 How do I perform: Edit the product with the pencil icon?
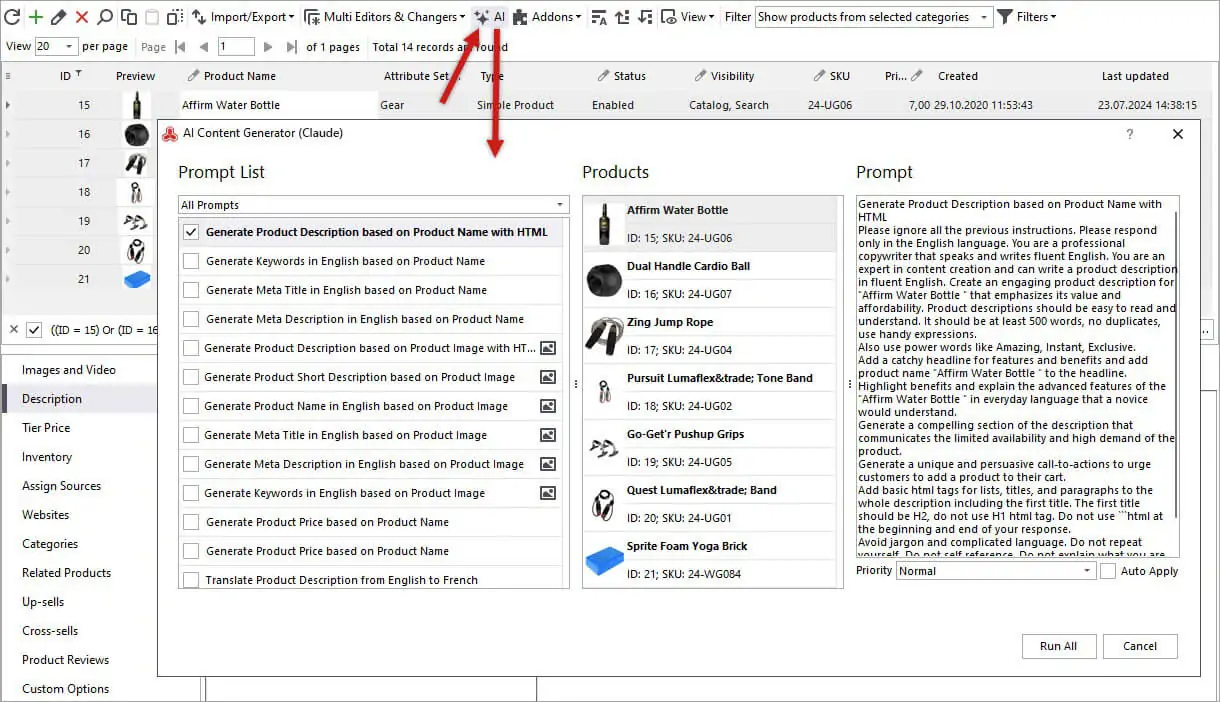pyautogui.click(x=58, y=17)
